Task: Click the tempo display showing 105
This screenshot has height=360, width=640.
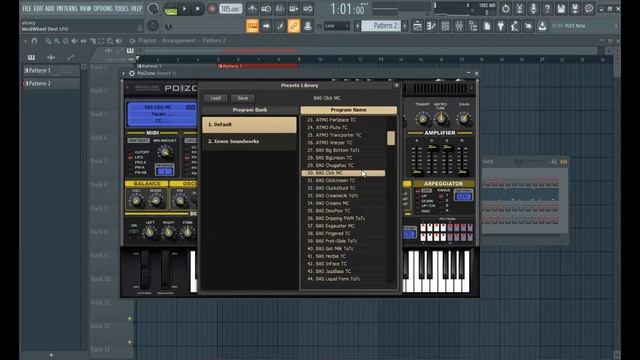Action: pyautogui.click(x=231, y=9)
